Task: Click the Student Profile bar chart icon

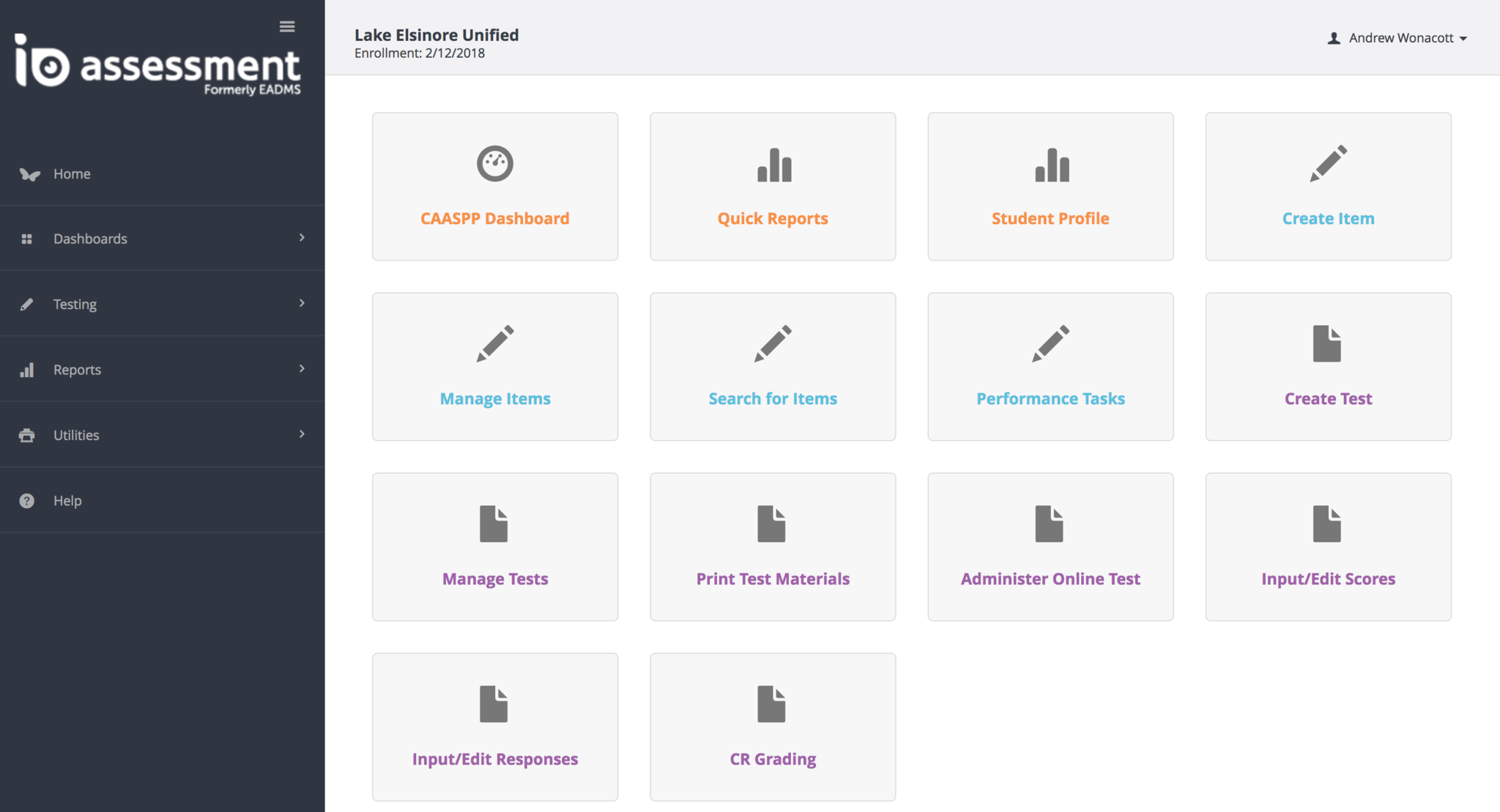Action: [x=1051, y=165]
